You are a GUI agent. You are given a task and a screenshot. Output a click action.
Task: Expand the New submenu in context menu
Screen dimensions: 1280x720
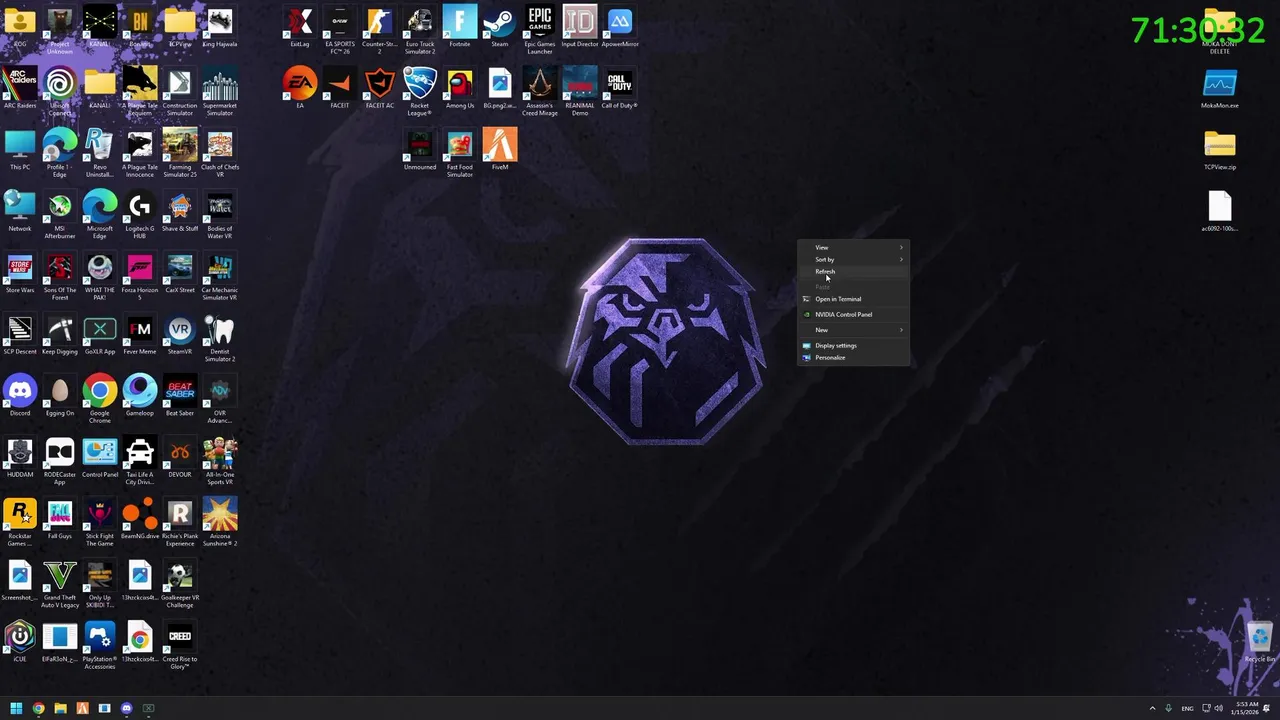pyautogui.click(x=854, y=330)
